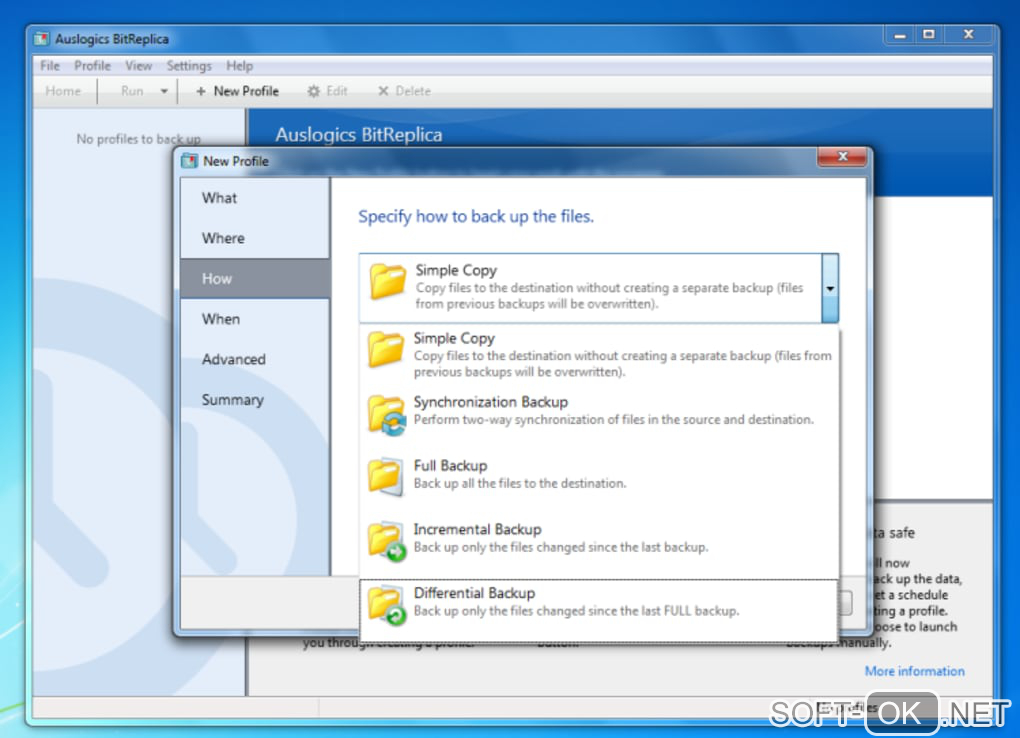
Task: Minimize the Auslogics BitReplica window
Action: click(900, 35)
